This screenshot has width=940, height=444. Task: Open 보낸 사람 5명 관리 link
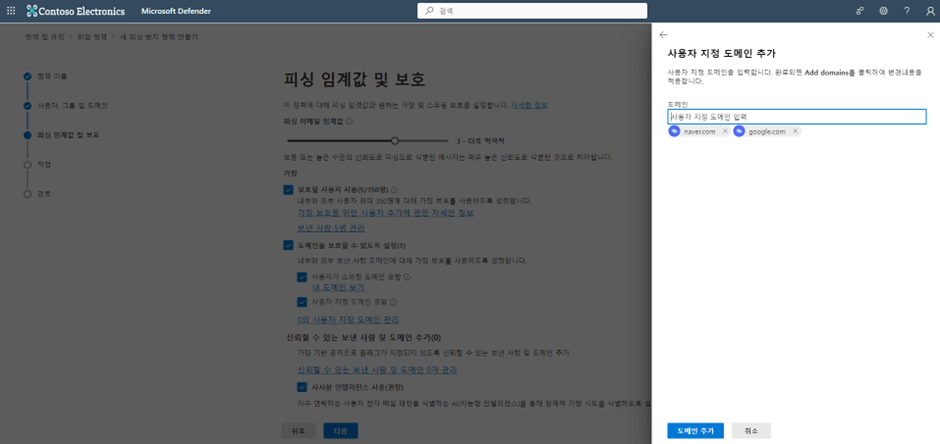[x=332, y=228]
